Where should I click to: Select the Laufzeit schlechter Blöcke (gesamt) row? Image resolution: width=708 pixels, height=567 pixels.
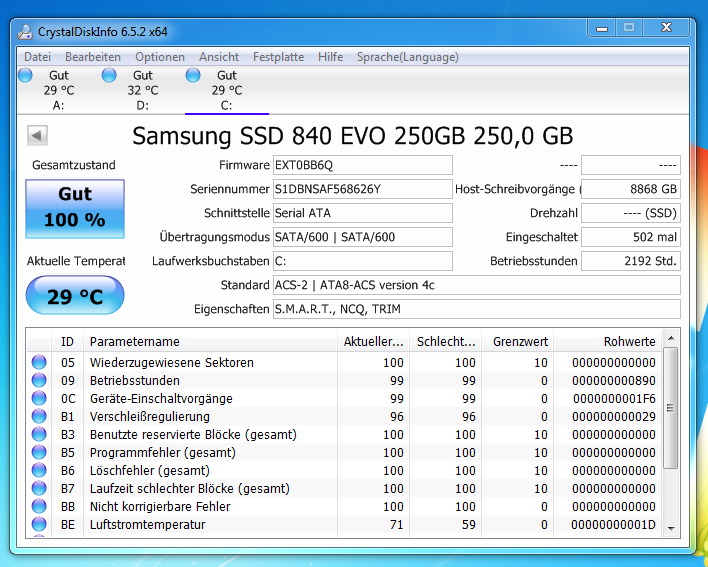click(x=344, y=489)
